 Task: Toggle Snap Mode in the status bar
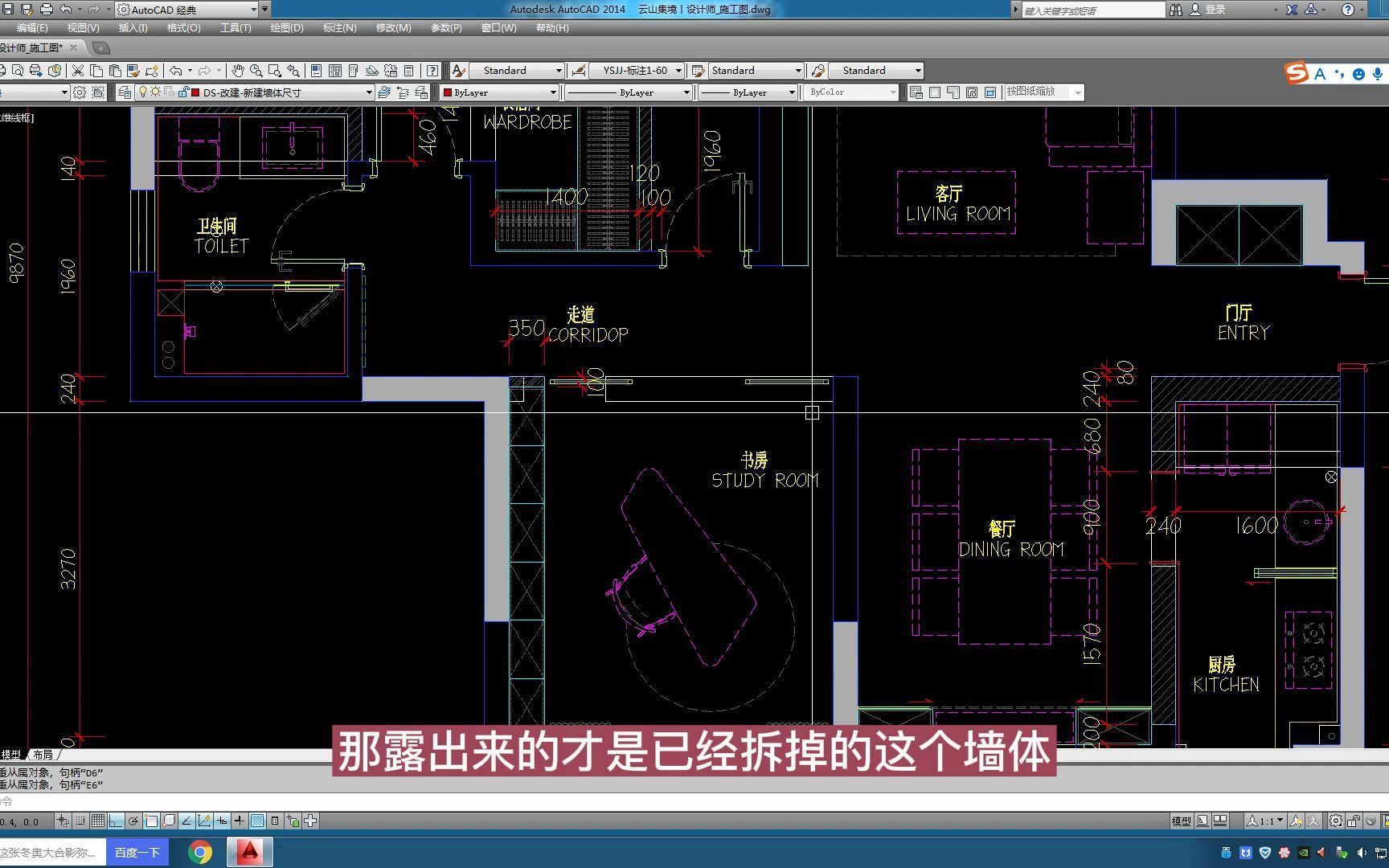click(x=80, y=821)
